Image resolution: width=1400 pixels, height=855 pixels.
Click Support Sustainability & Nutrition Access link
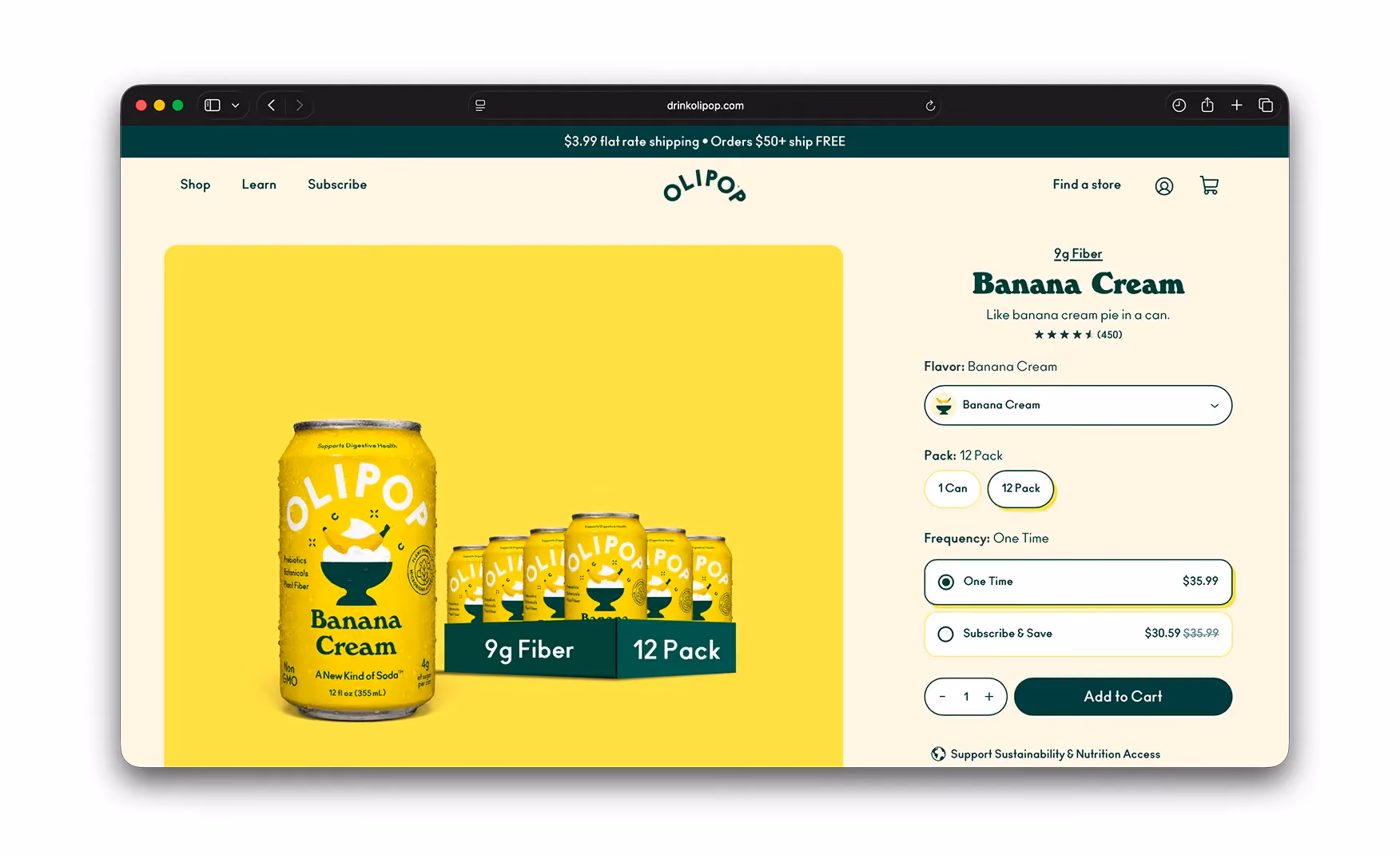point(1055,754)
